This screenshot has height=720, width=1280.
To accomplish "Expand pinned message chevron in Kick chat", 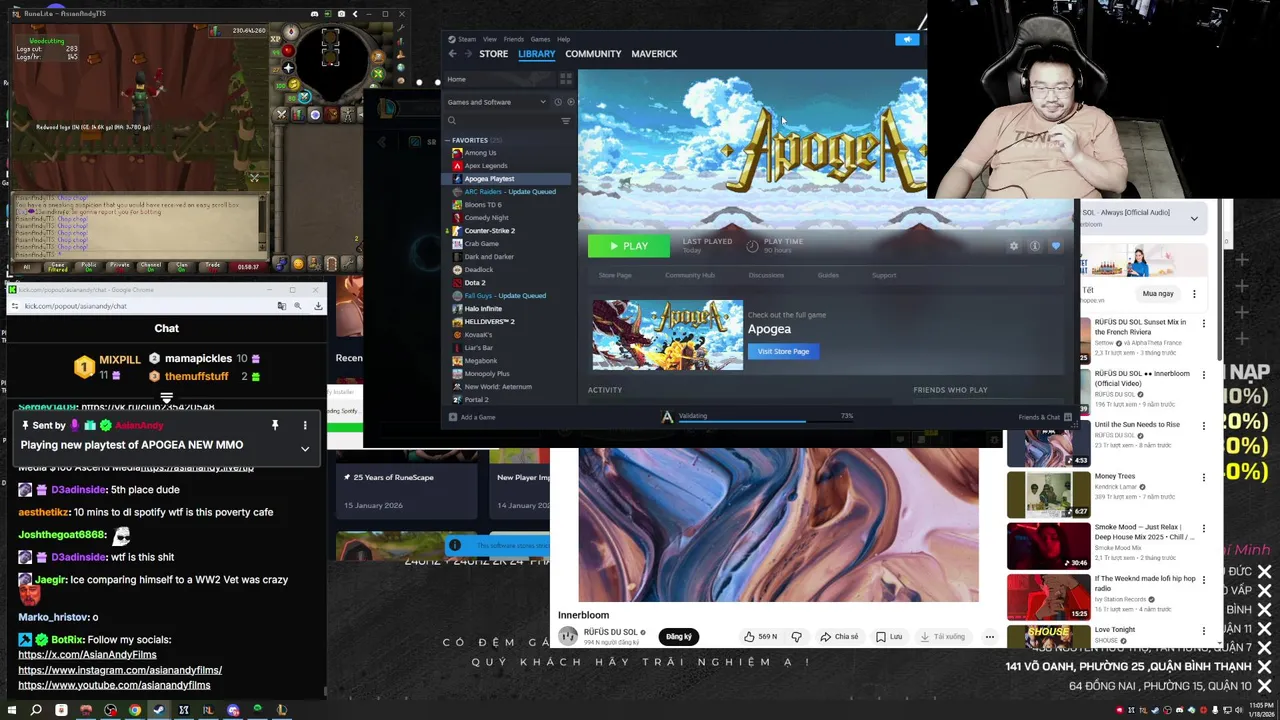I will pyautogui.click(x=305, y=449).
